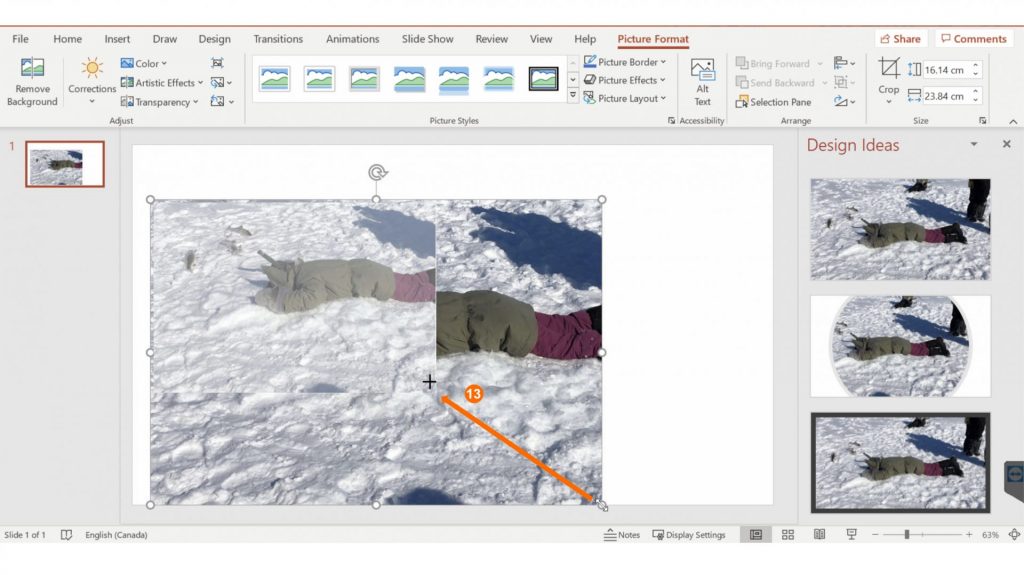Toggle Normal view button in status bar
Image resolution: width=1024 pixels, height=575 pixels.
(755, 535)
